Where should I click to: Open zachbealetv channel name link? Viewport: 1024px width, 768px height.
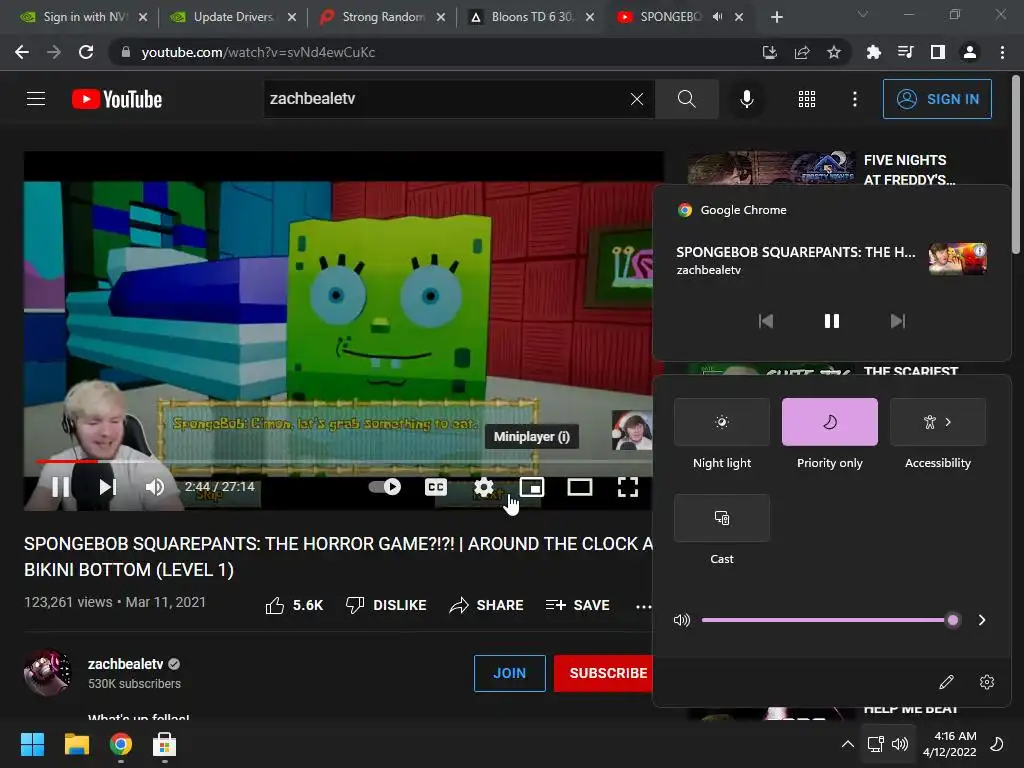pos(125,664)
